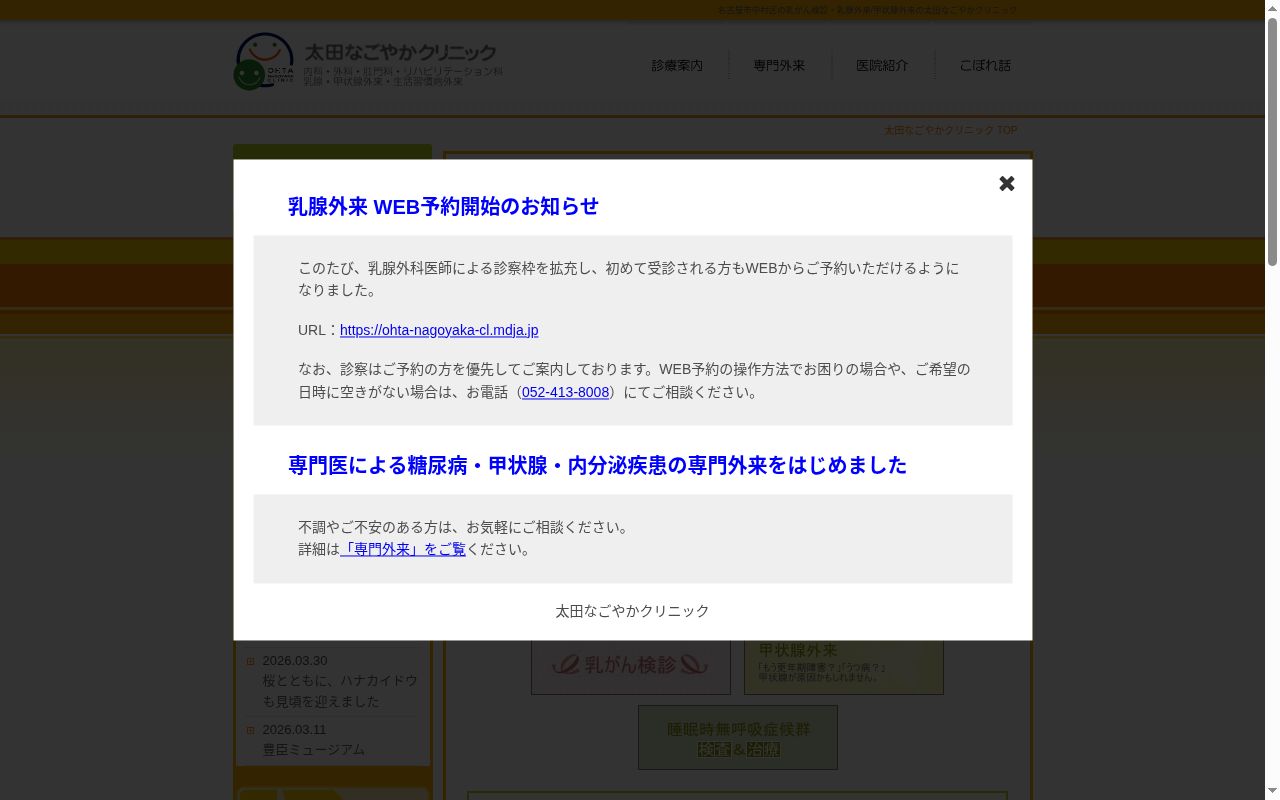This screenshot has height=800, width=1280.
Task: Click the bullet icon beside 2026.03.11
Action: coord(250,730)
